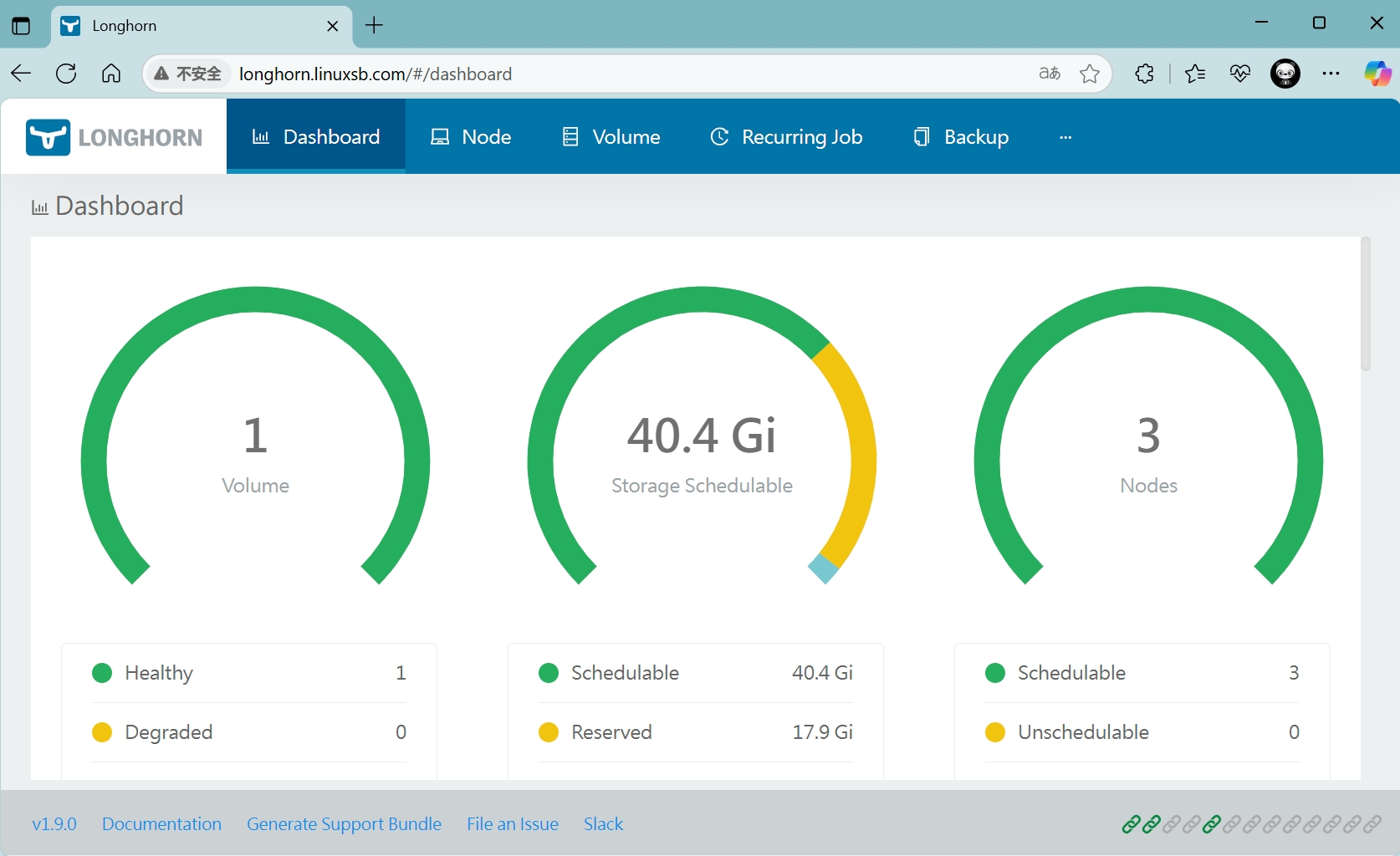Click the dashboard vertical scrollbar

1365,305
